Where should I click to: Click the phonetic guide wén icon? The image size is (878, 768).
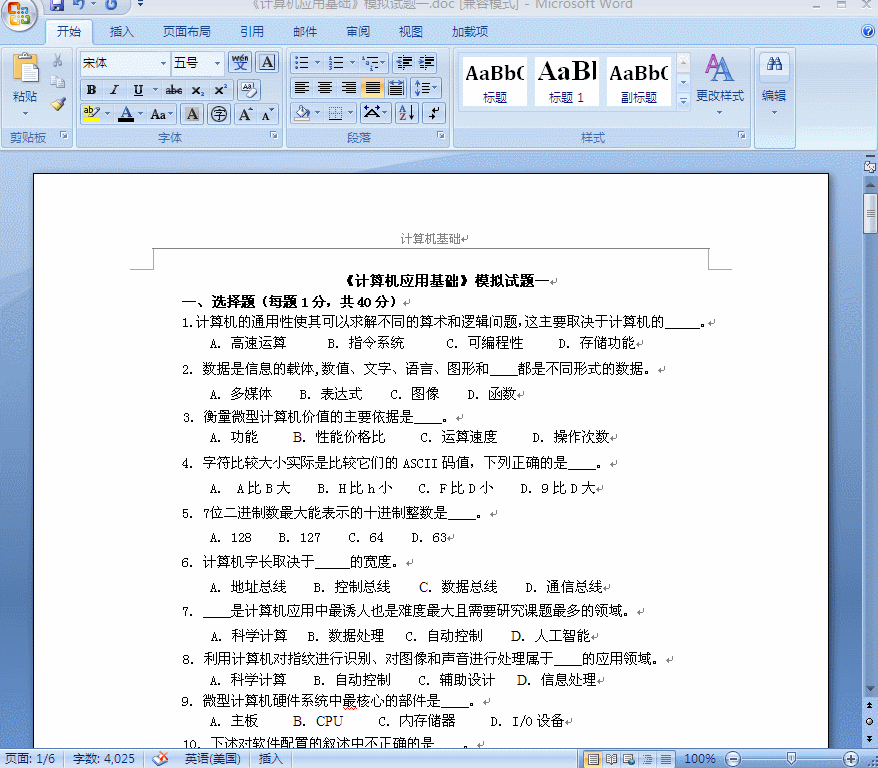[x=240, y=62]
